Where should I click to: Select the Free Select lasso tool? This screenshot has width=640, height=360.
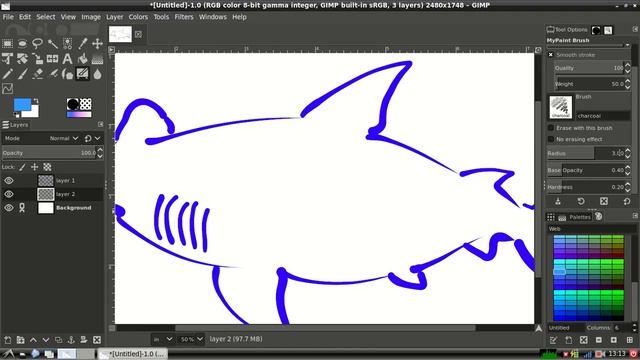38,43
